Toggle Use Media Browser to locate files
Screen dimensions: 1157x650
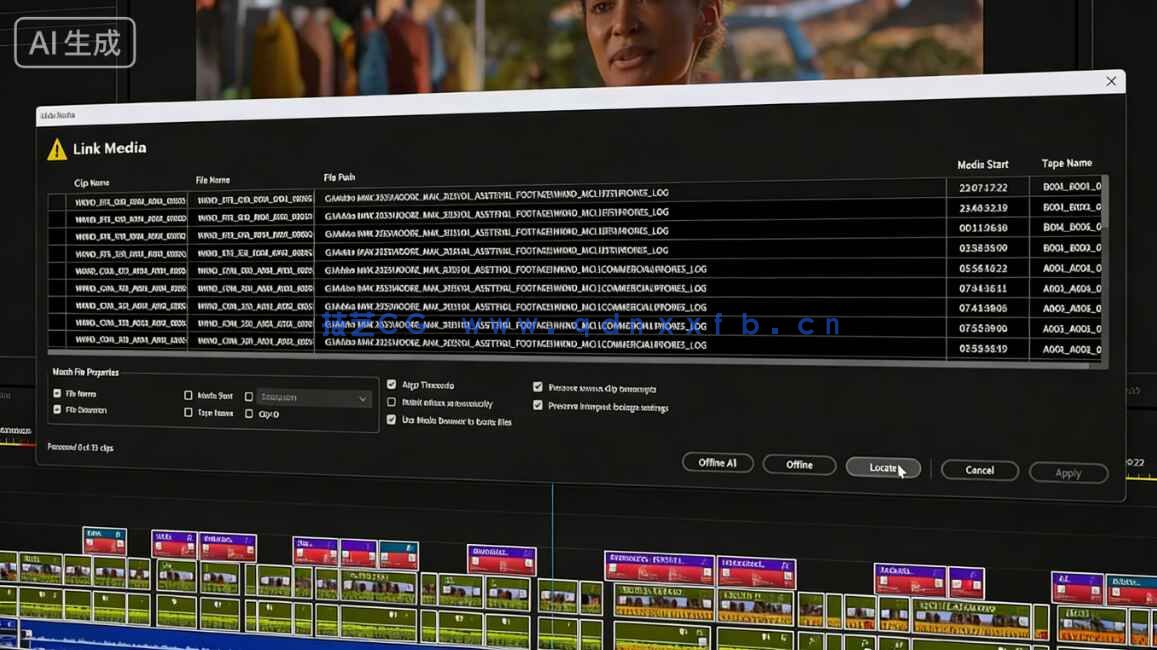point(390,419)
